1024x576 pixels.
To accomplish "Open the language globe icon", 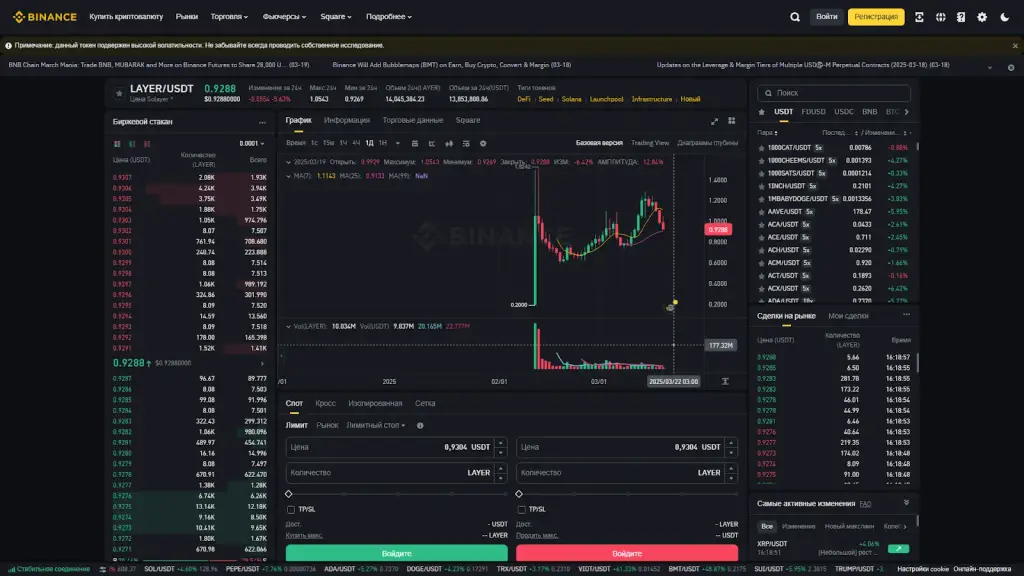I will (940, 17).
